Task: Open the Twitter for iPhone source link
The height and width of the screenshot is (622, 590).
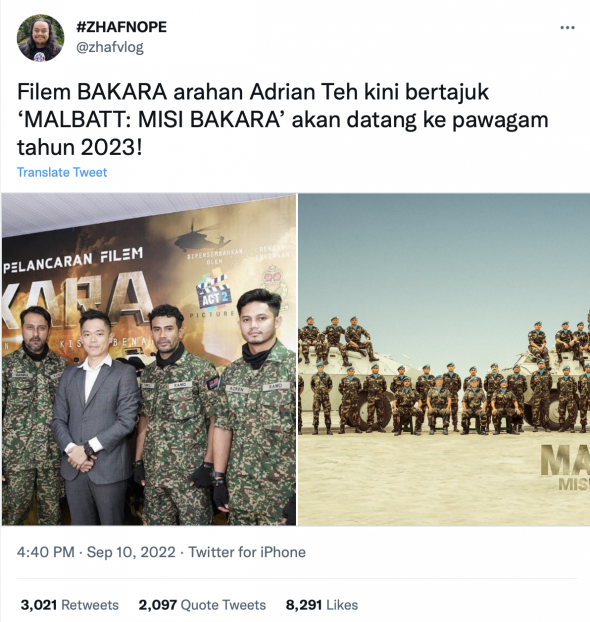Action: [247, 552]
